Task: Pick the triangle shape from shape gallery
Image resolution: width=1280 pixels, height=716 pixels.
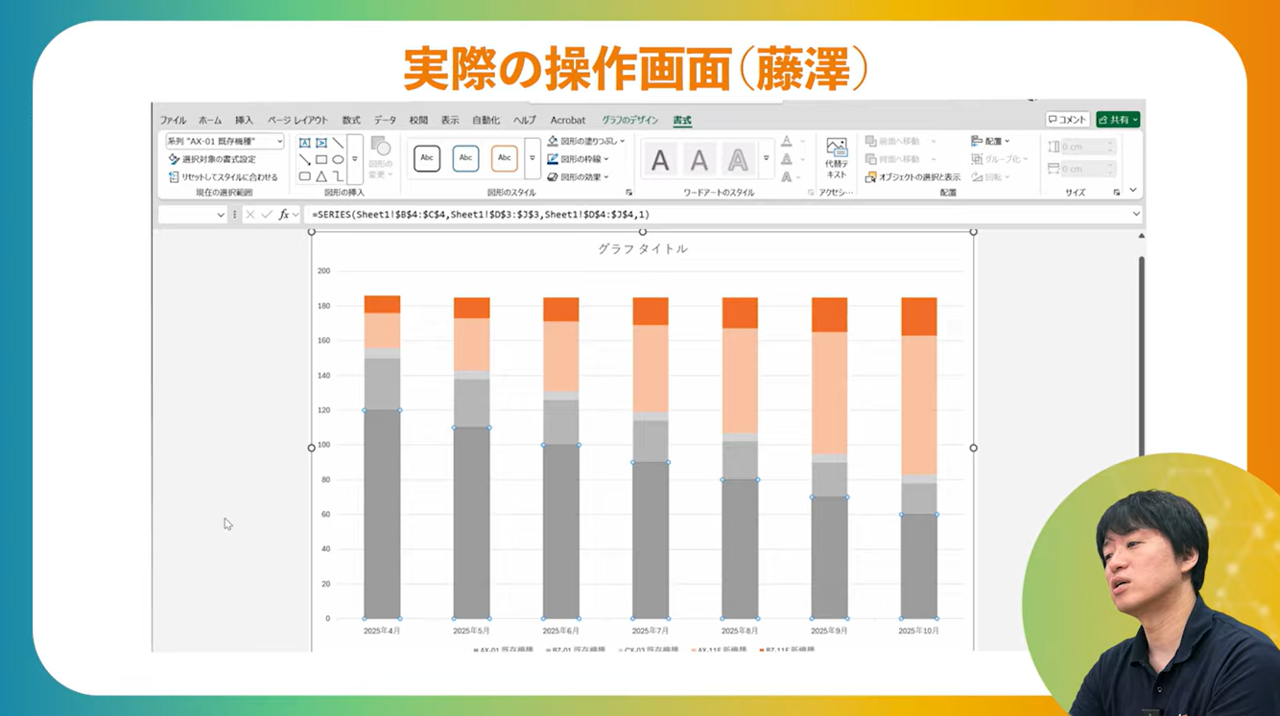Action: pos(321,176)
